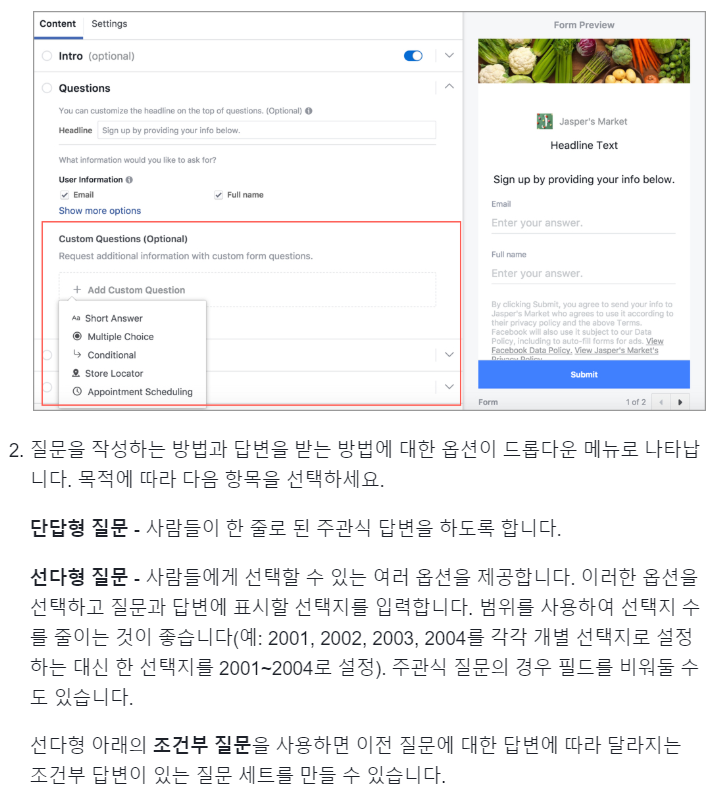Click the blue Submit button
The height and width of the screenshot is (789, 713).
pyautogui.click(x=584, y=374)
